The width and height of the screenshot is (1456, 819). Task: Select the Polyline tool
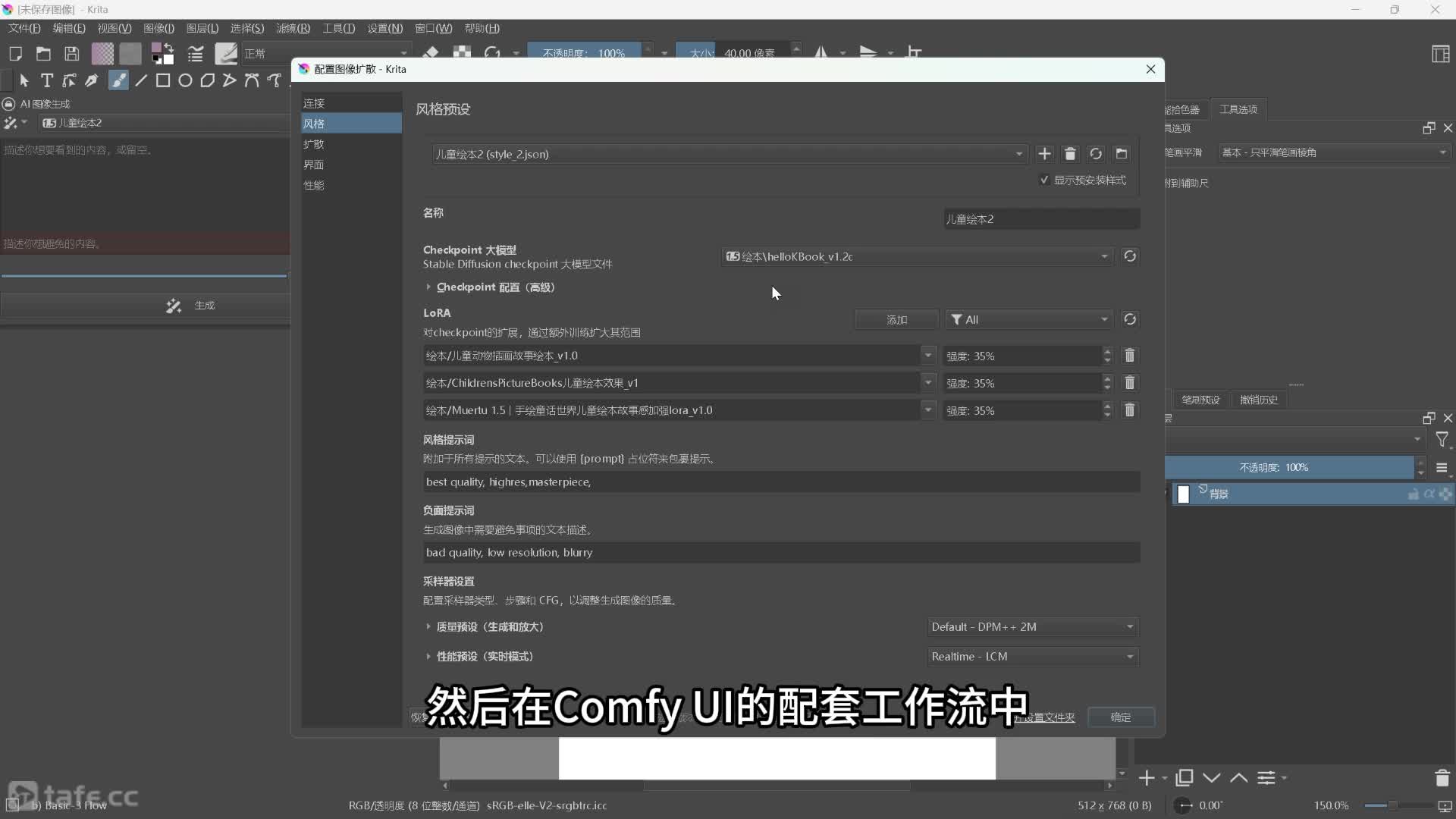coord(229,80)
